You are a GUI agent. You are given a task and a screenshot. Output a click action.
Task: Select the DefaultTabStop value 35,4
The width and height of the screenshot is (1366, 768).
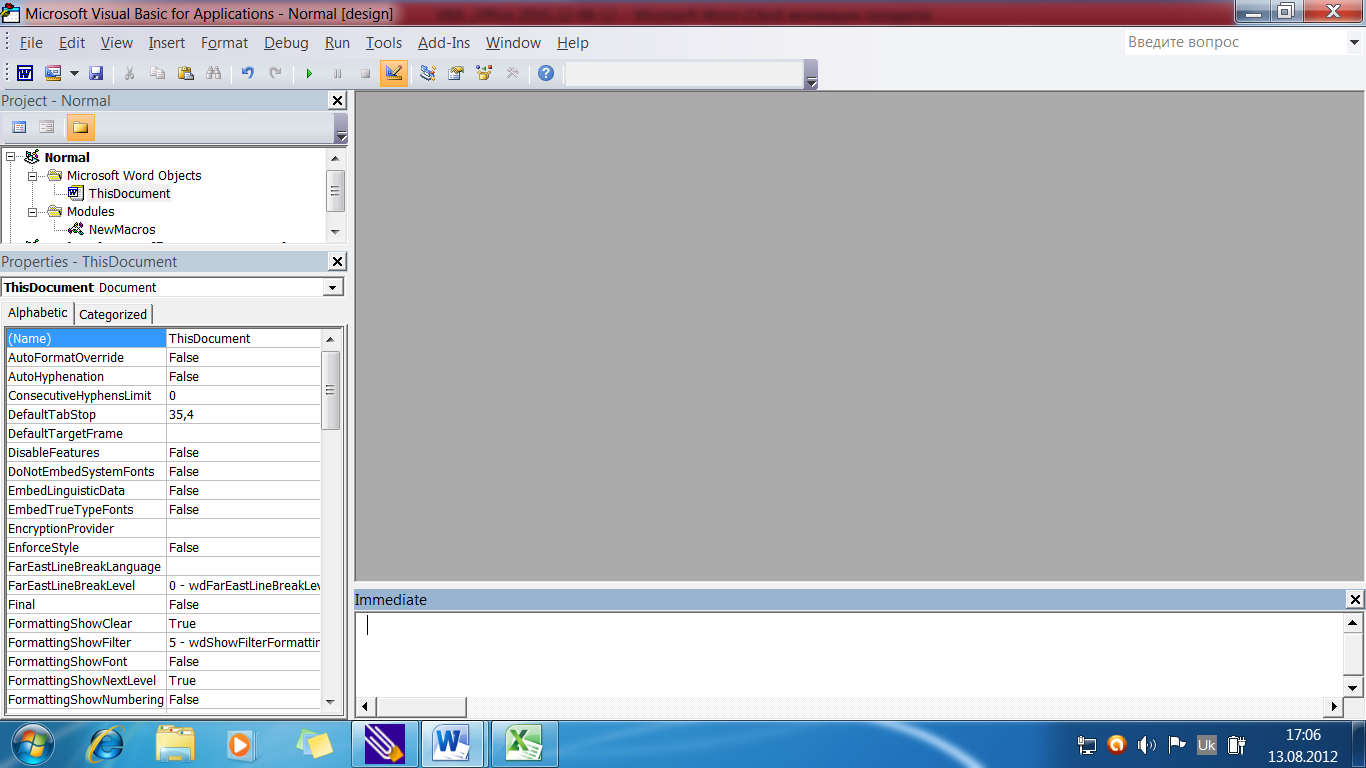(x=243, y=414)
